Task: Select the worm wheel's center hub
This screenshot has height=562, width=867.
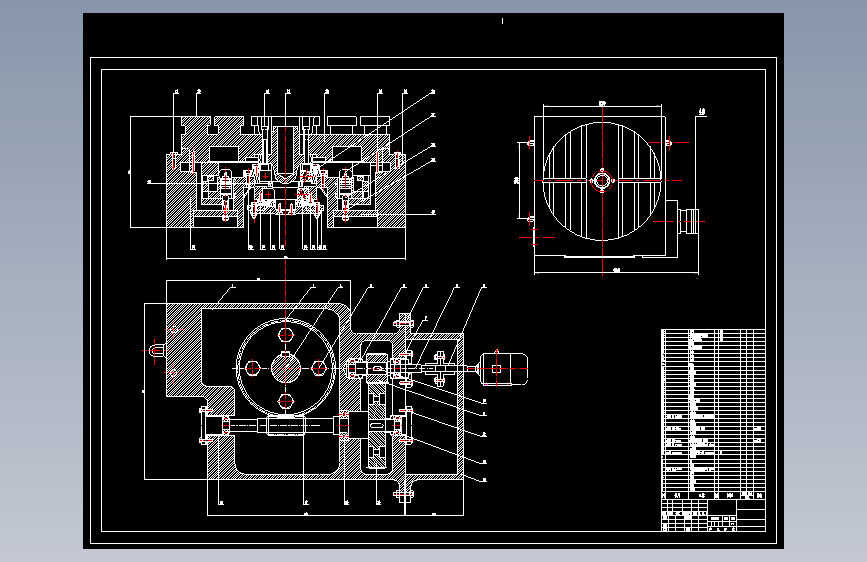Action: pyautogui.click(x=286, y=368)
